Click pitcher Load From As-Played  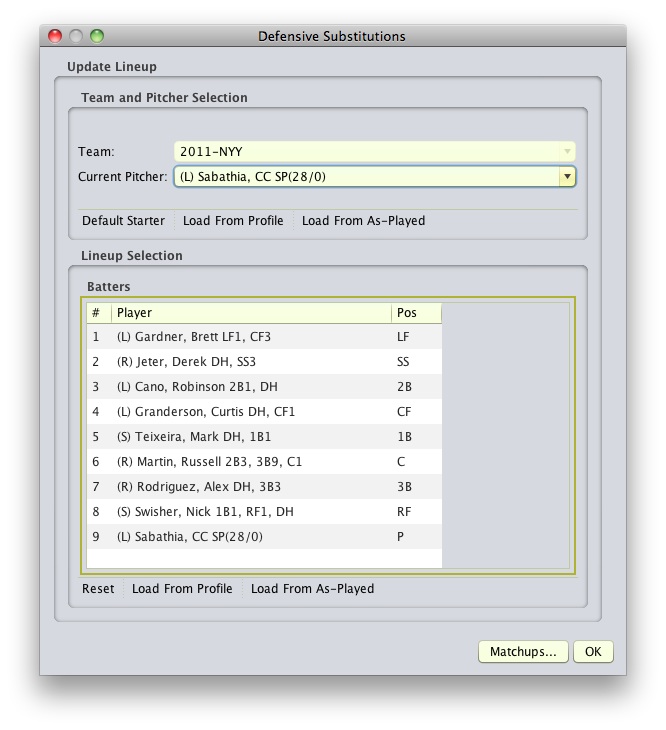click(x=363, y=221)
